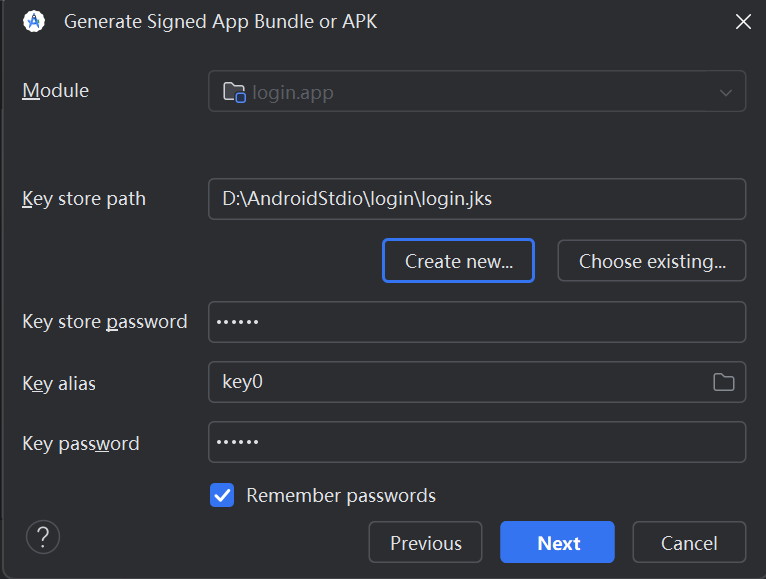Click the key0 alias text field
Screen dimensions: 766x579
(x=456, y=382)
